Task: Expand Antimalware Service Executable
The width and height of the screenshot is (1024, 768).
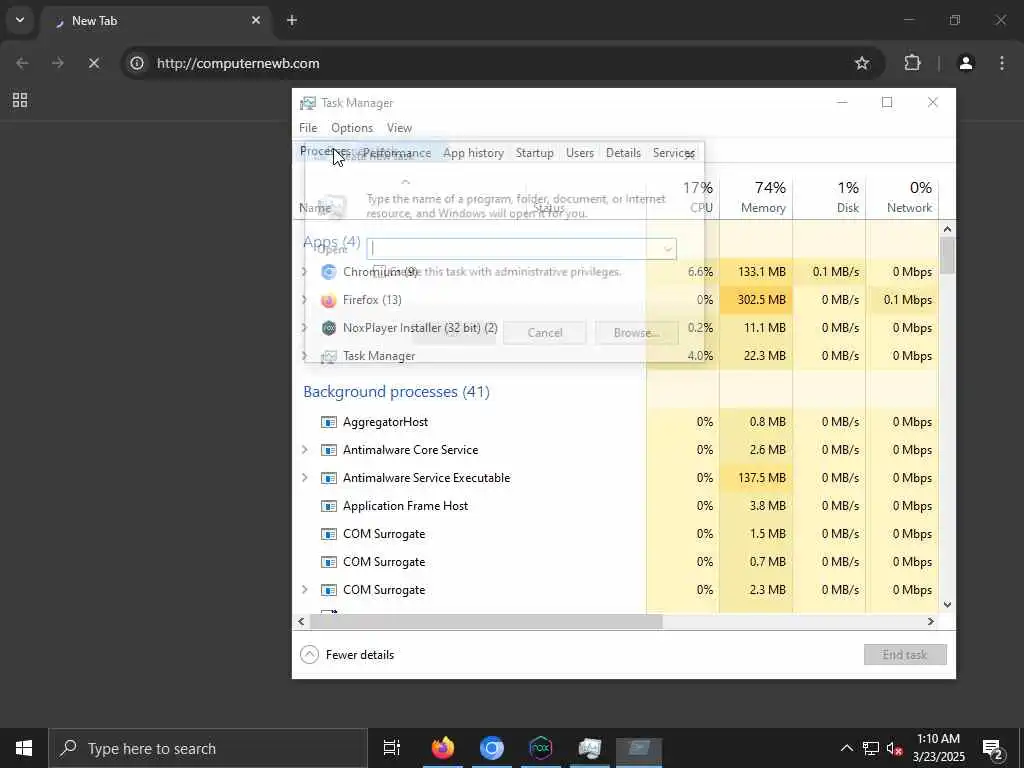Action: [x=305, y=478]
